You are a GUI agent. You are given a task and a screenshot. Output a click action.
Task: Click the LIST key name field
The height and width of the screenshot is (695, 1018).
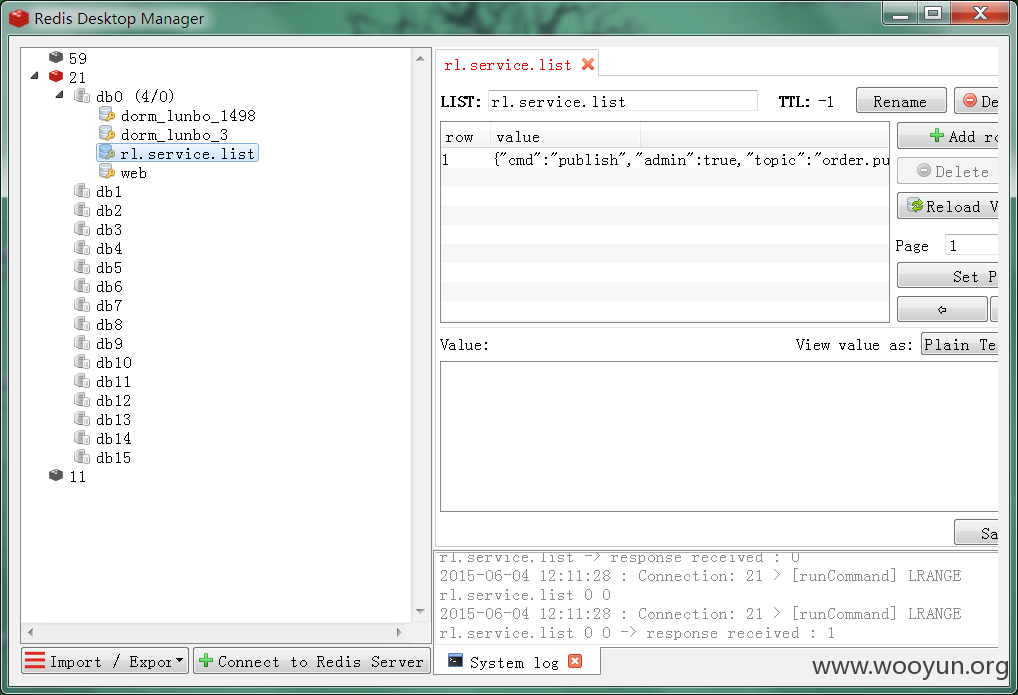pos(623,101)
